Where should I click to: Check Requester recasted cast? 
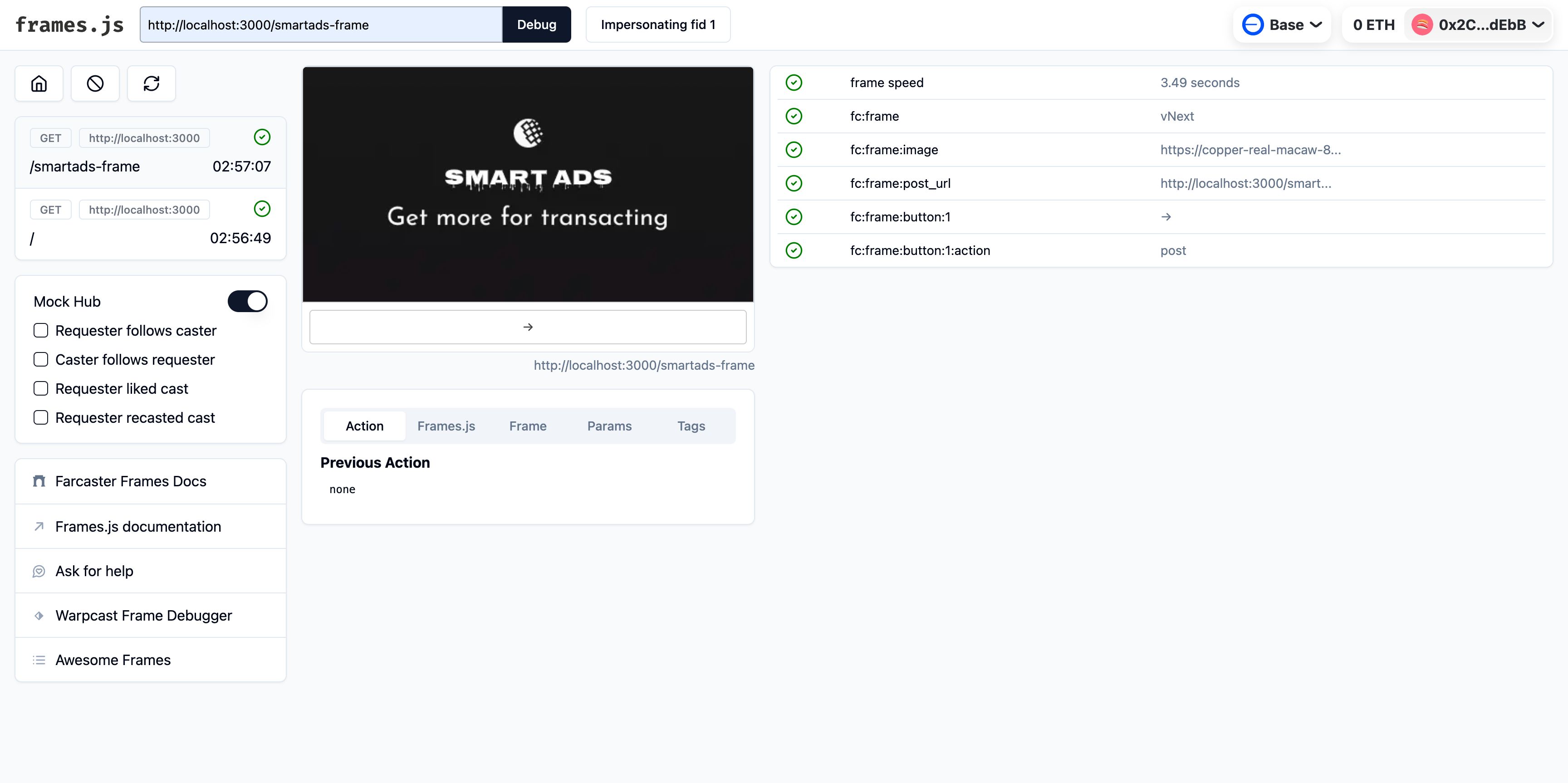(41, 418)
